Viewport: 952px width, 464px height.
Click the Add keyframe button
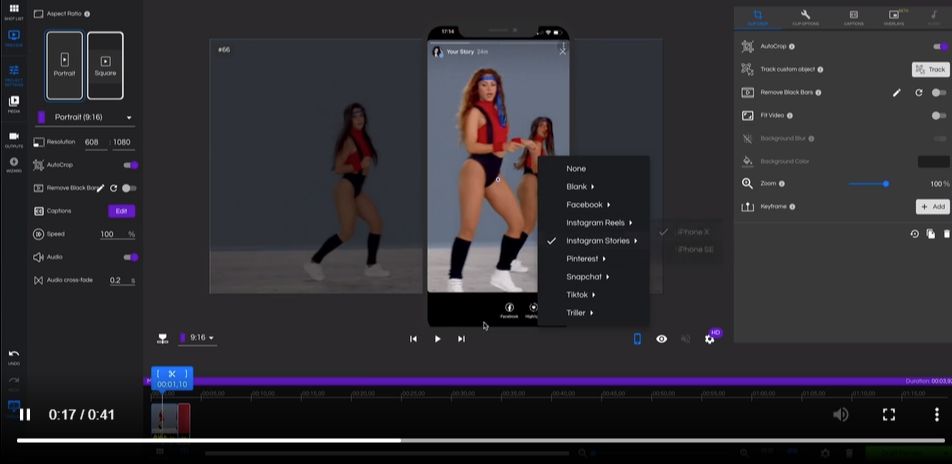coord(933,207)
